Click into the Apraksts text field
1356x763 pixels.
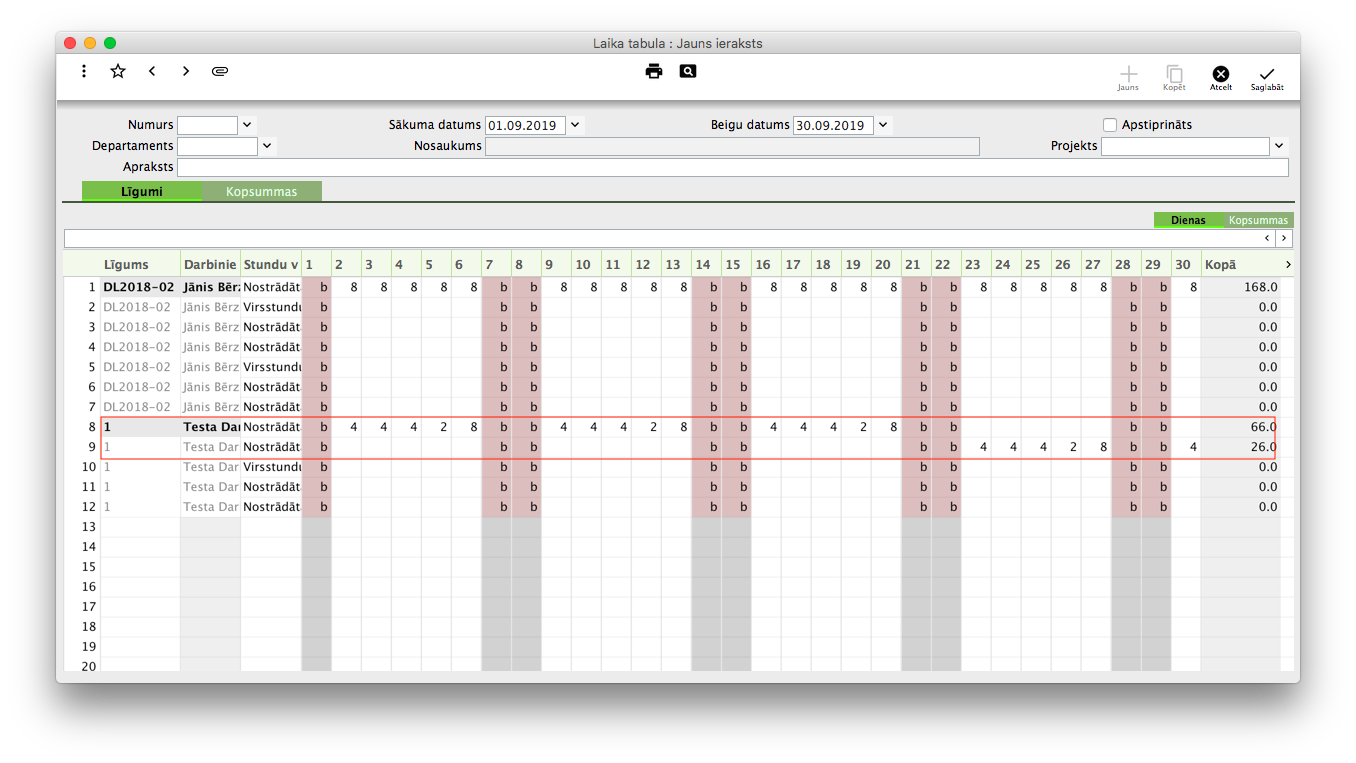tap(732, 167)
